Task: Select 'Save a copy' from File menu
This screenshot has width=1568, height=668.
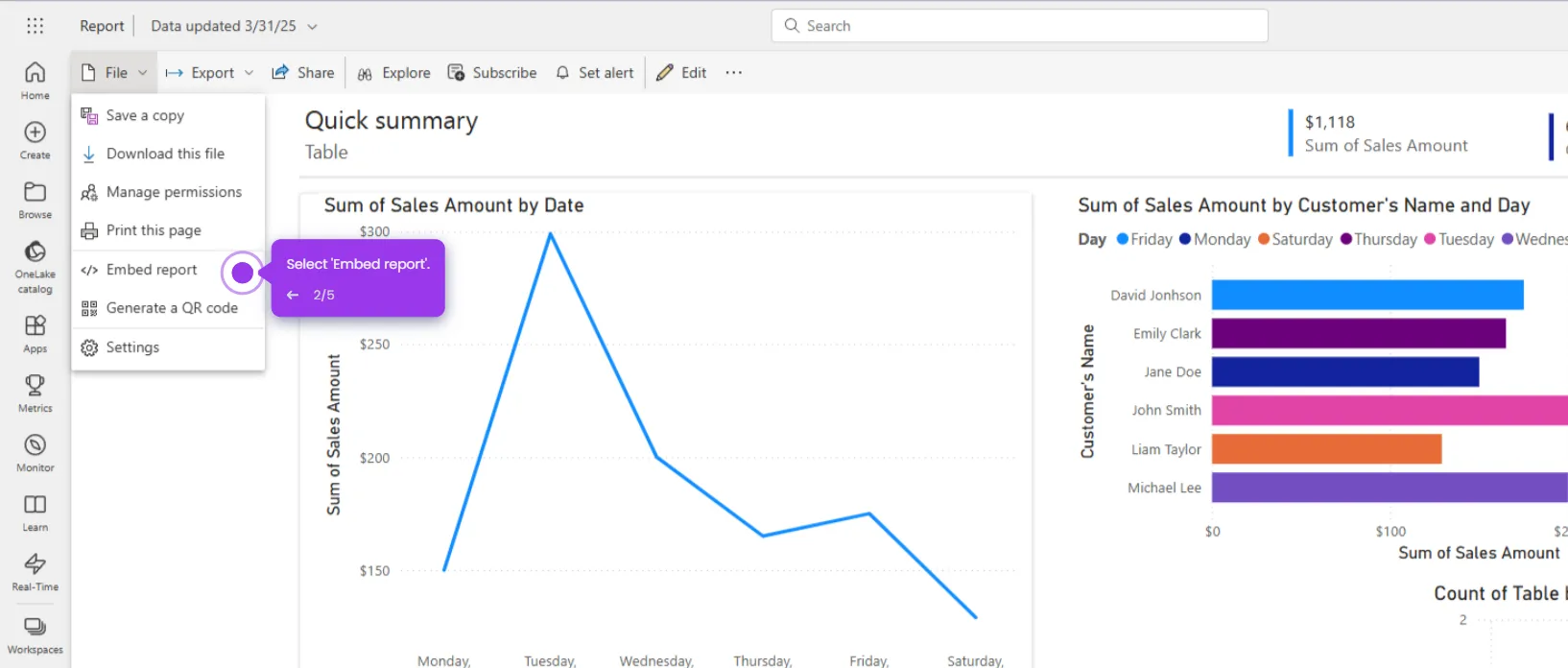Action: coord(168,115)
